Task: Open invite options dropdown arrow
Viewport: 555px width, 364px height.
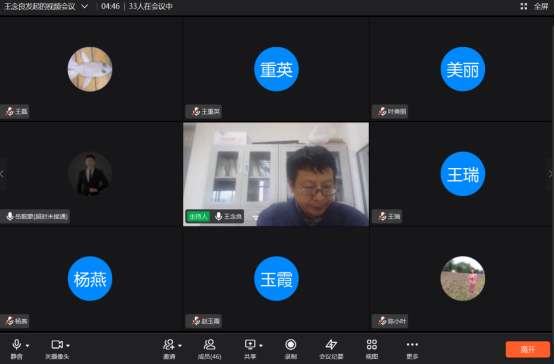Action: pos(180,346)
